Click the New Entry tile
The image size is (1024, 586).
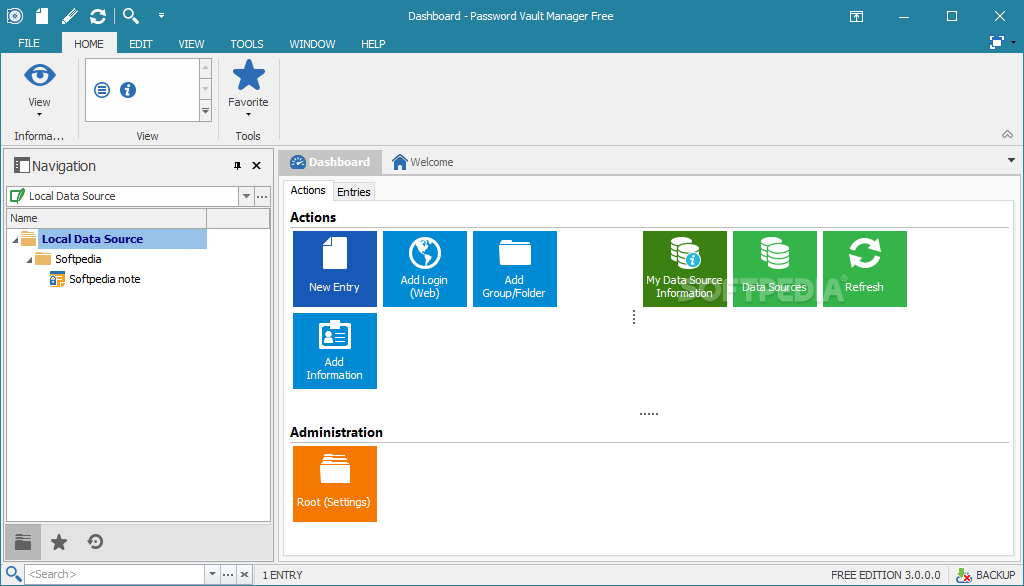pyautogui.click(x=335, y=269)
